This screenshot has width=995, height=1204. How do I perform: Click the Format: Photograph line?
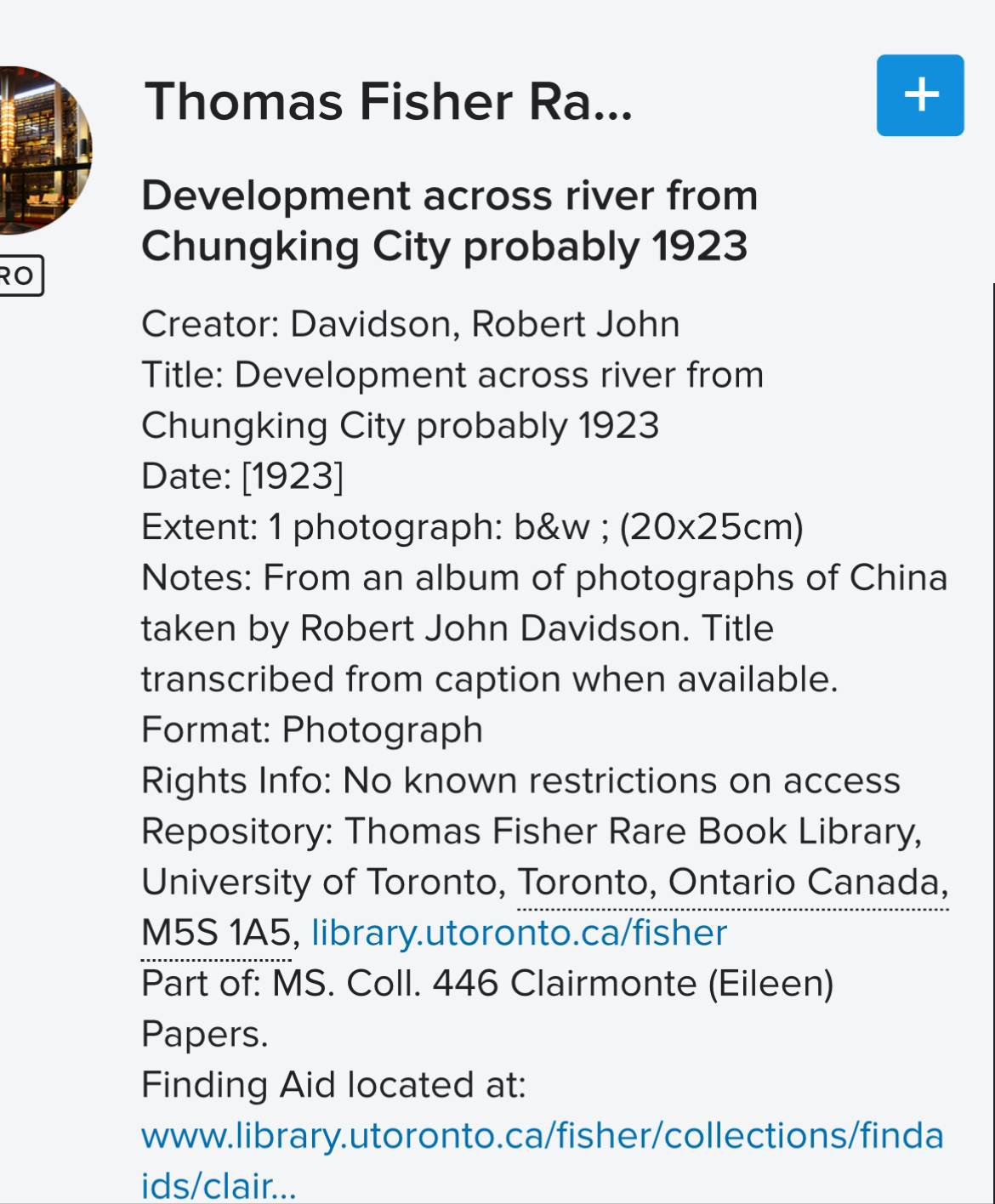[312, 730]
